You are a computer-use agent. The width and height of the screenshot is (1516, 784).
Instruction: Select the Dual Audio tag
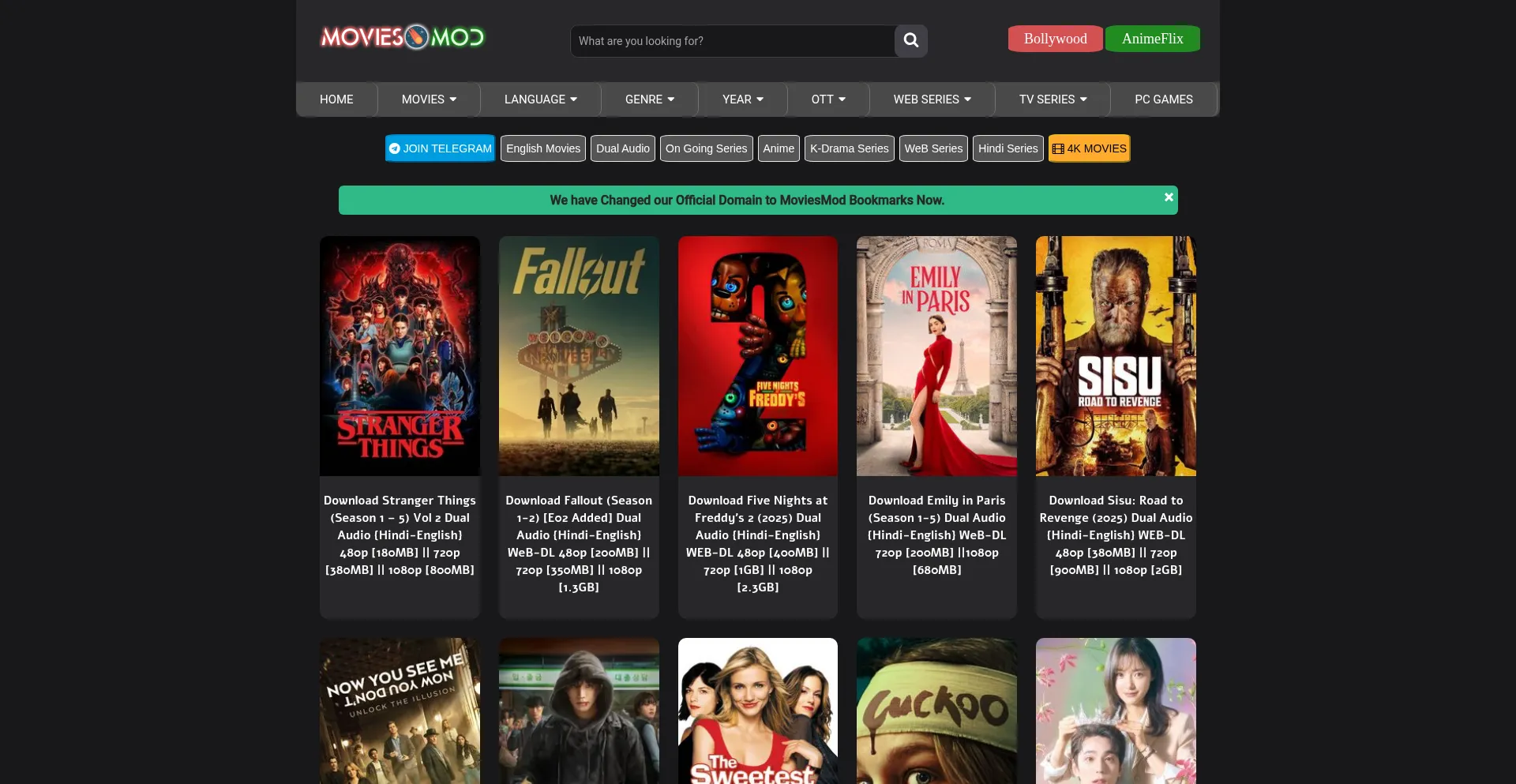[623, 148]
